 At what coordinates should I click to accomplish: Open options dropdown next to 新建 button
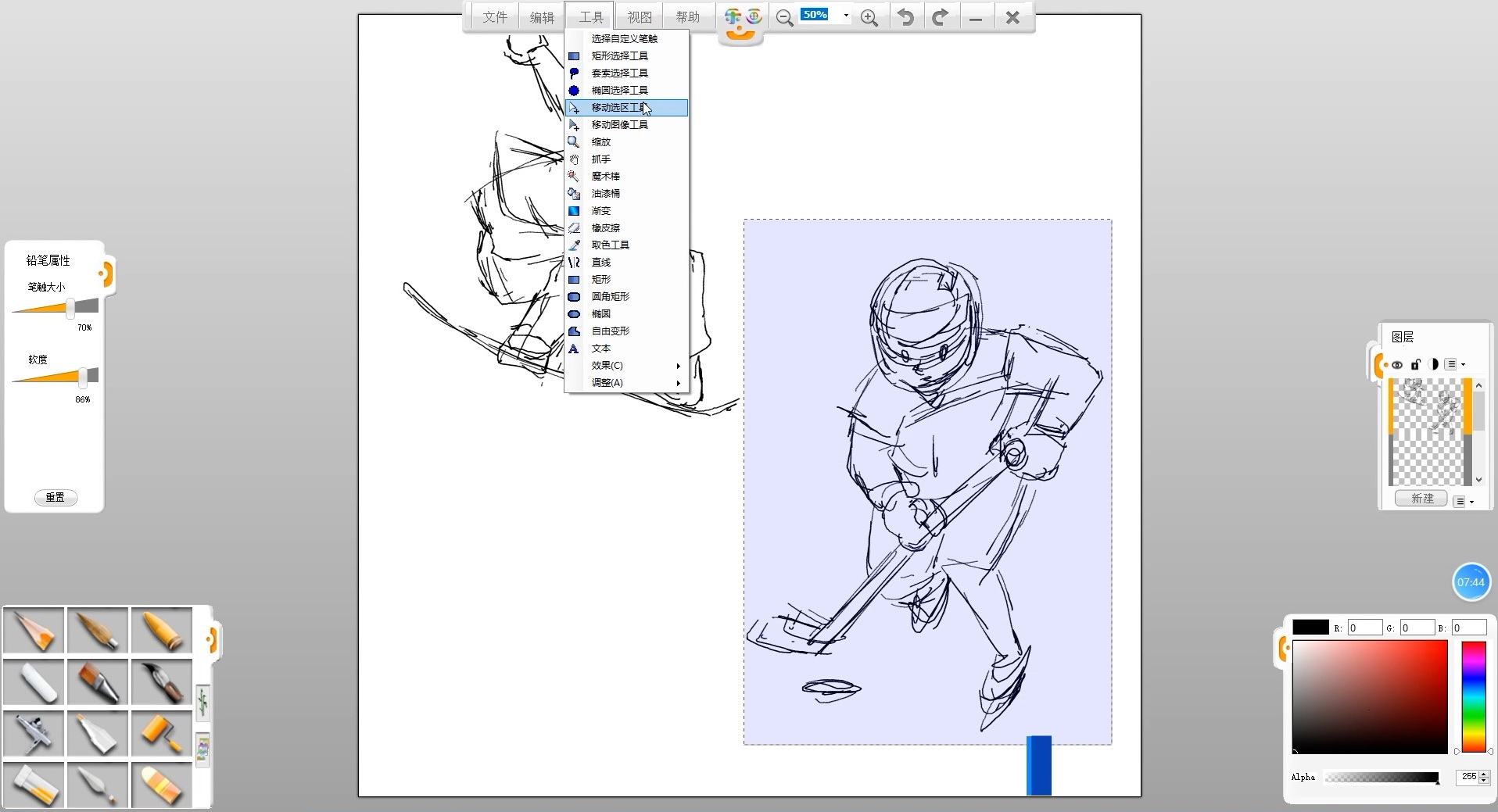coord(1464,501)
